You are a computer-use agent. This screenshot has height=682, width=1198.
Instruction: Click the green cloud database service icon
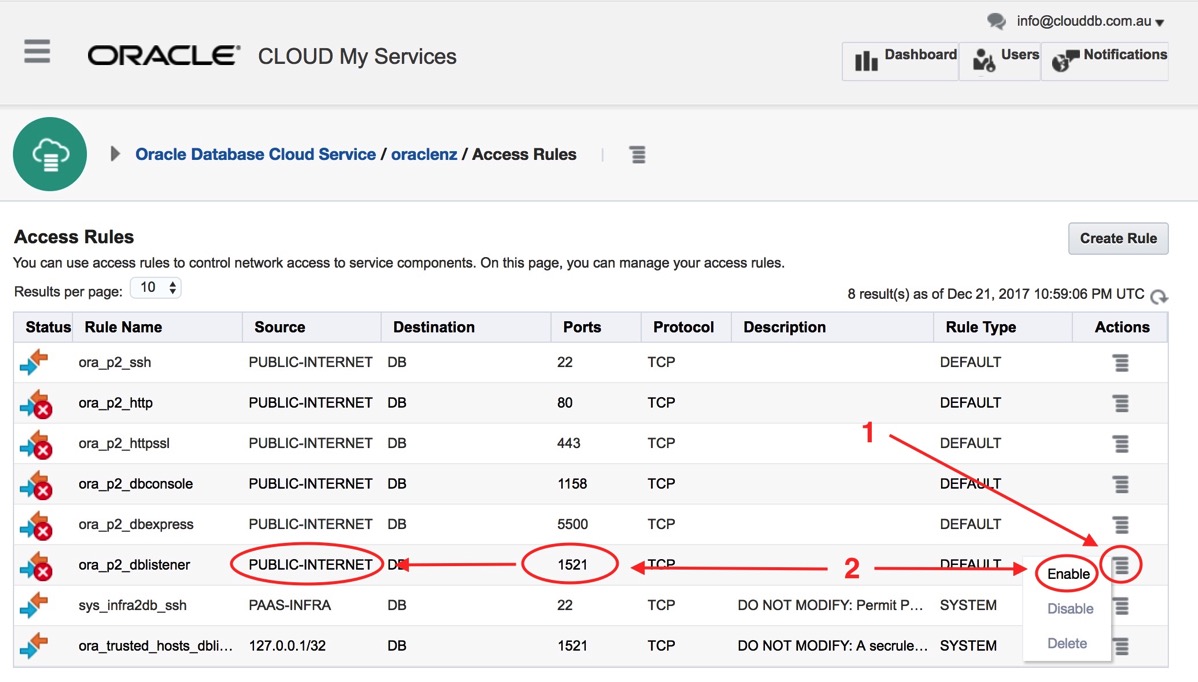click(50, 154)
